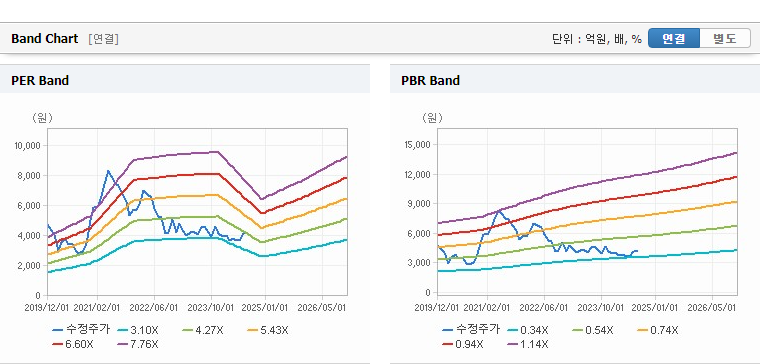
Task: Toggle the 1.14X legend entry
Action: point(528,344)
